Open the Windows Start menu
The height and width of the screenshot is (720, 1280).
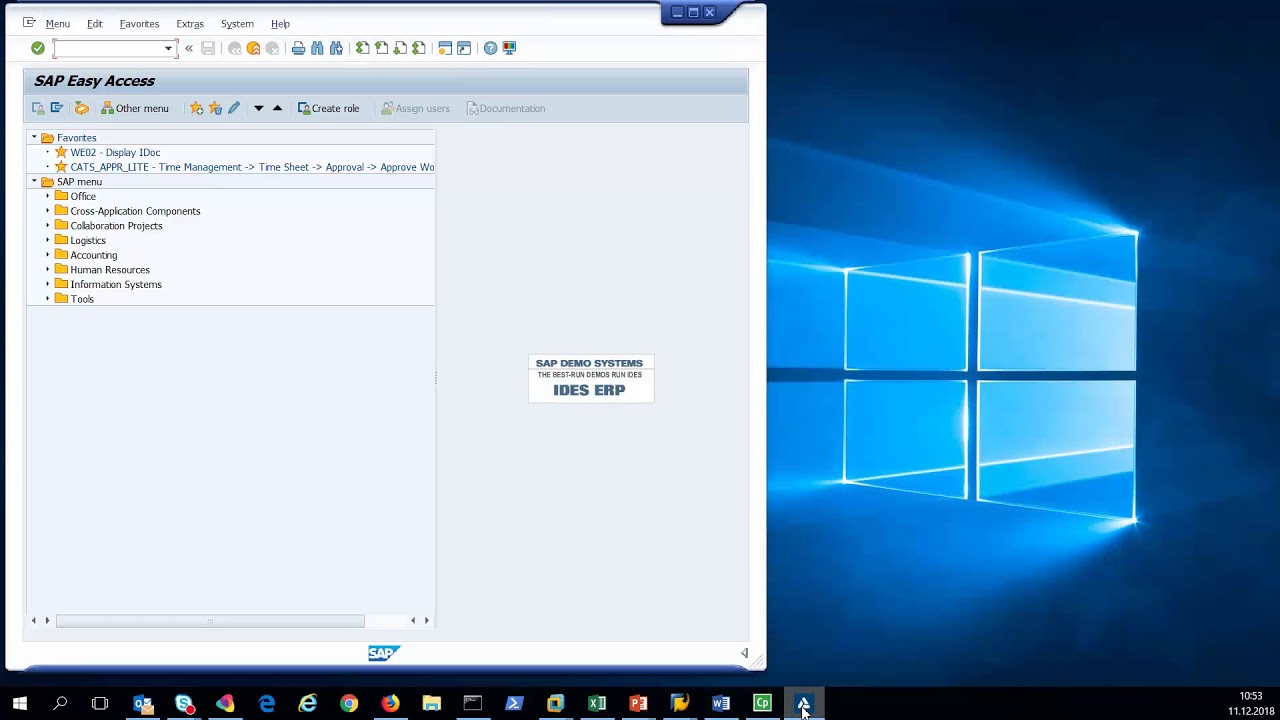[19, 703]
